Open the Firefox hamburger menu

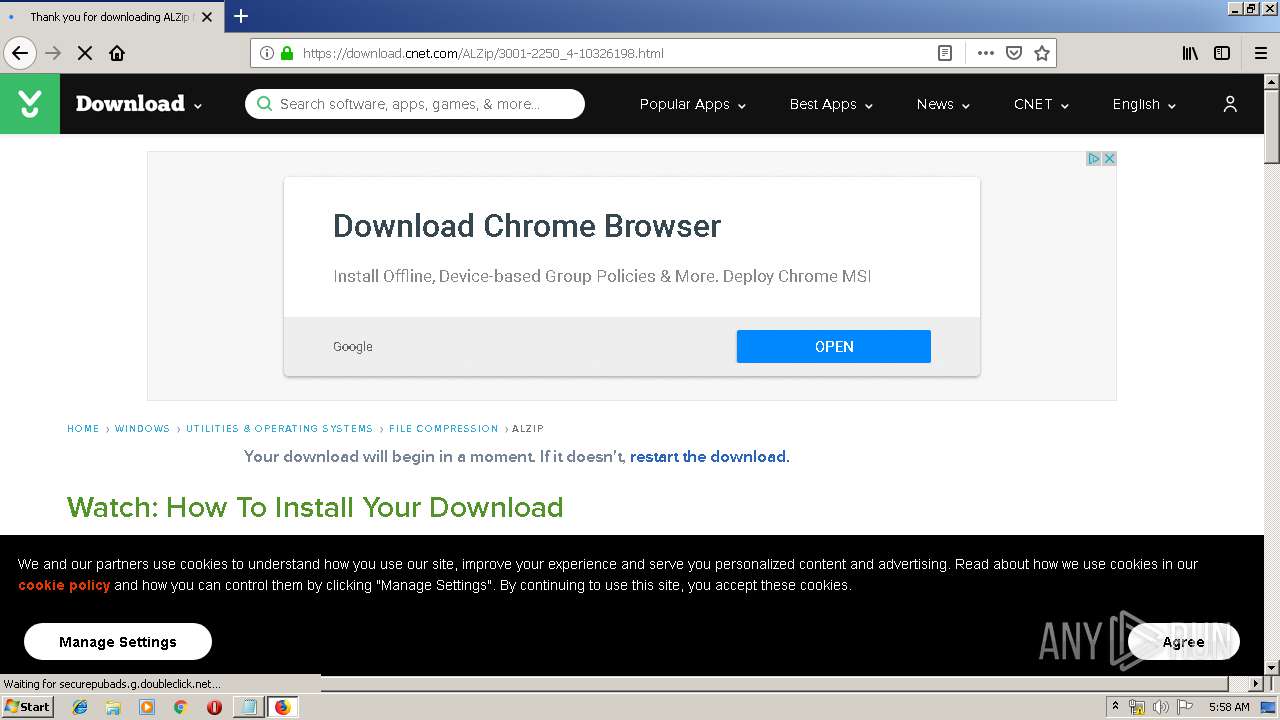[1260, 53]
